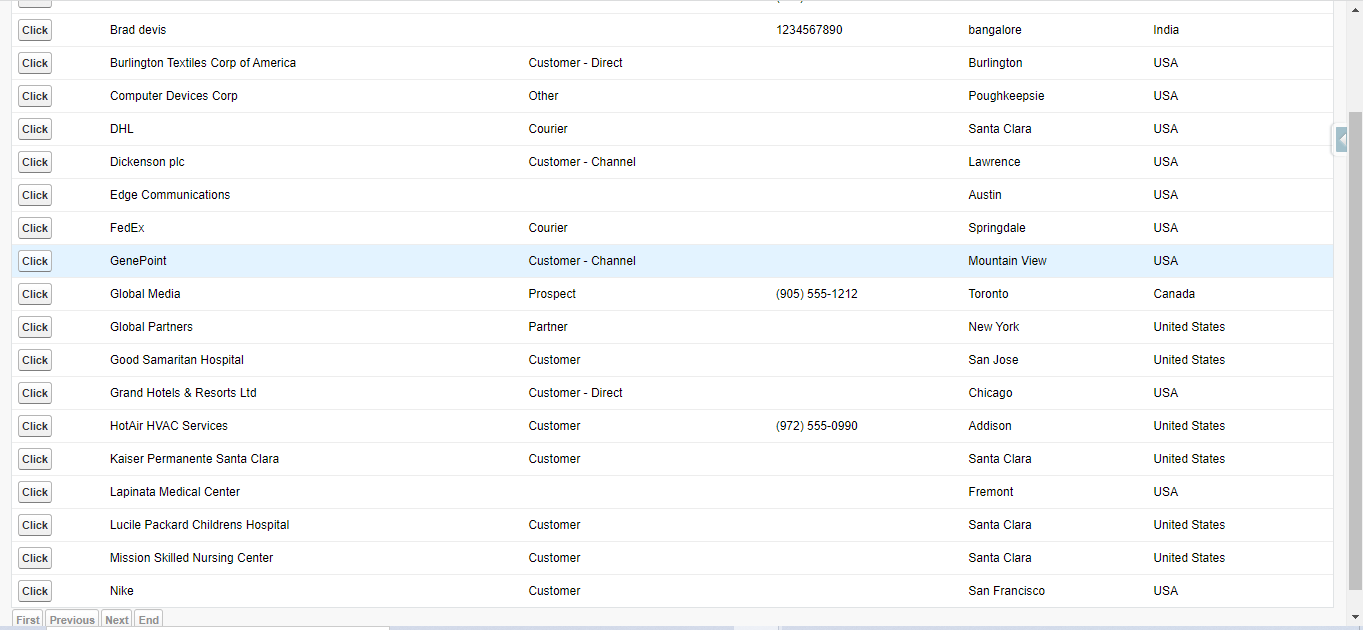Image resolution: width=1363 pixels, height=630 pixels.
Task: Click the button for Edge Communications
Action: (x=35, y=195)
